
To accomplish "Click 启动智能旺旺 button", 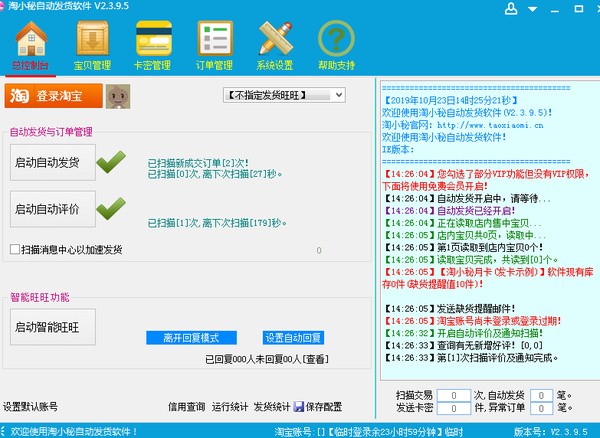I will click(x=53, y=326).
